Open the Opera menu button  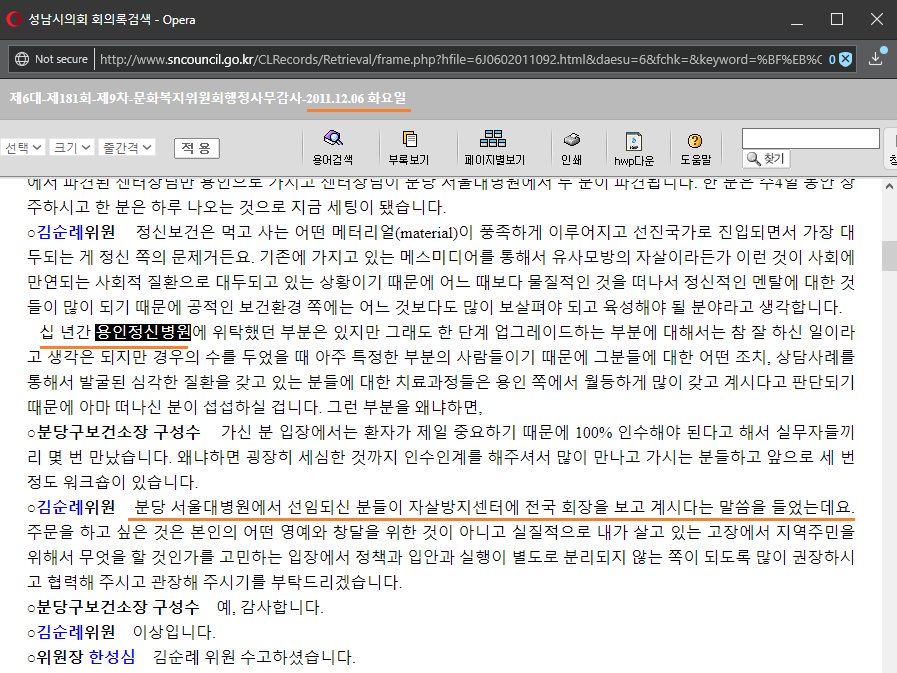point(15,18)
